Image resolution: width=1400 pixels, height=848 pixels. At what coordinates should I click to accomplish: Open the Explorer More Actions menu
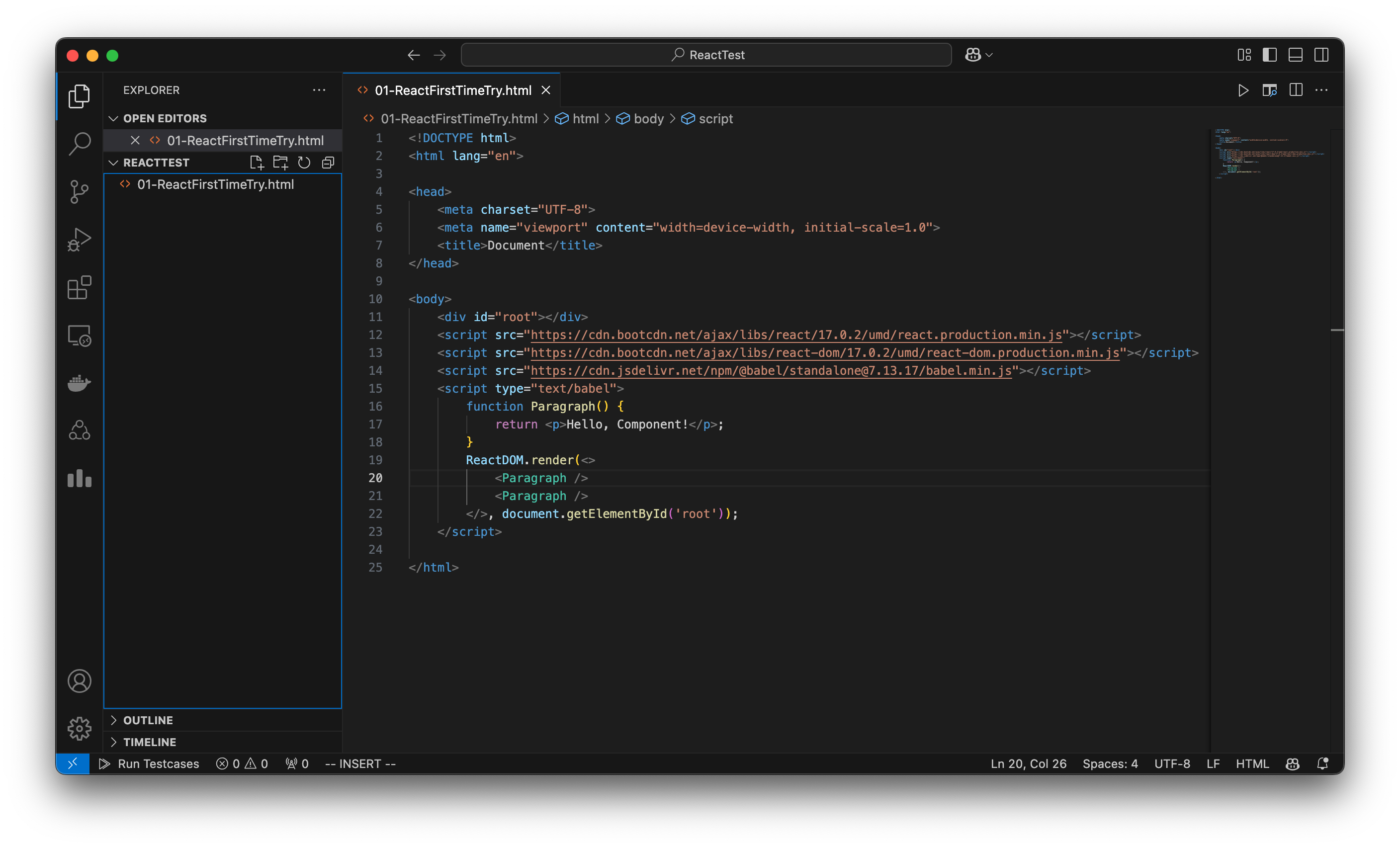(x=319, y=90)
